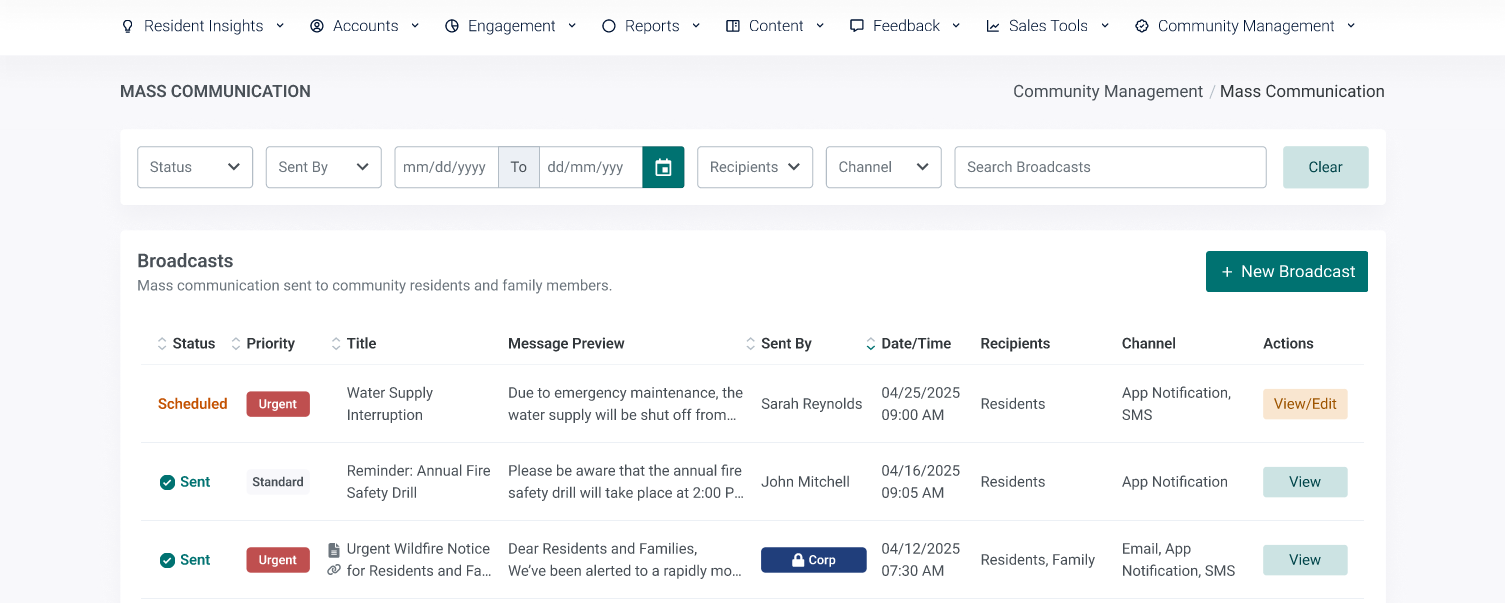The height and width of the screenshot is (603, 1505).
Task: Click sent checkmark icon on Fire Safety Drill row
Action: pos(168,482)
